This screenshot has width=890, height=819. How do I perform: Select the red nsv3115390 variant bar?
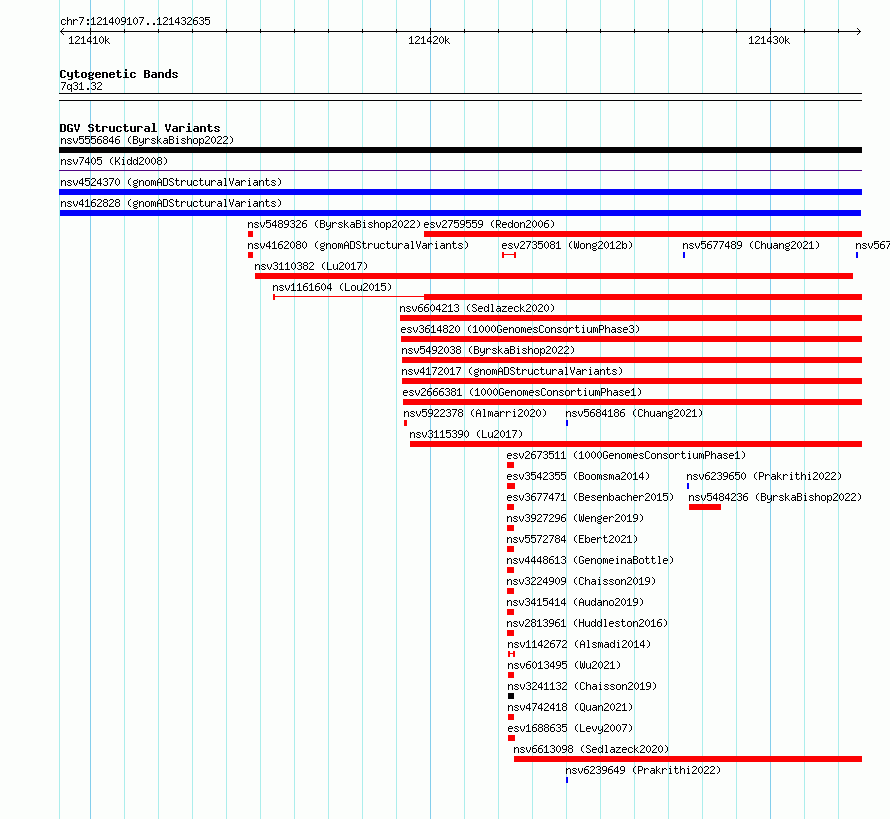pyautogui.click(x=636, y=444)
